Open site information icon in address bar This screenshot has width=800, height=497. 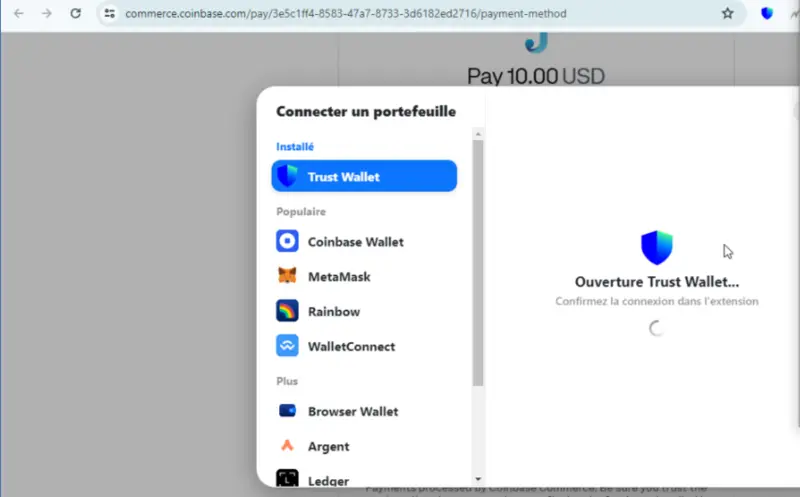(x=109, y=13)
